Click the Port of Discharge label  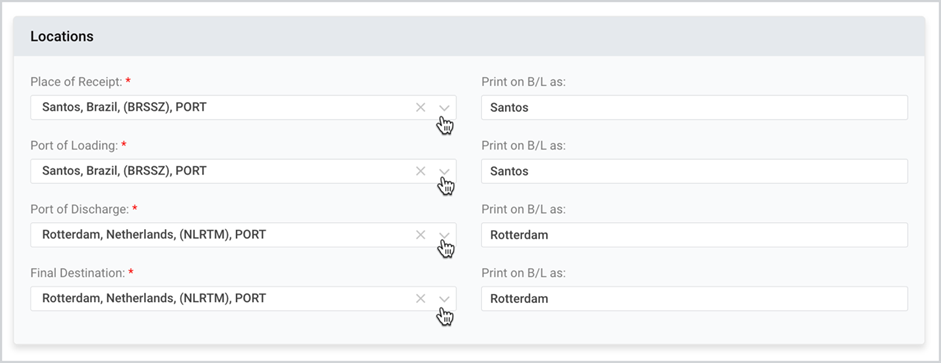pos(80,209)
